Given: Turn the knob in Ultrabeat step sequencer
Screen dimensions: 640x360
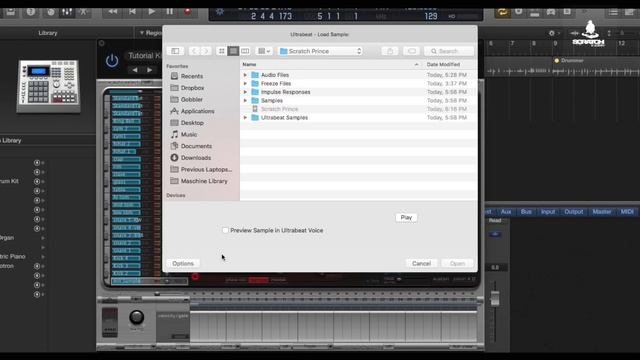Looking at the screenshot, I should tap(137, 317).
